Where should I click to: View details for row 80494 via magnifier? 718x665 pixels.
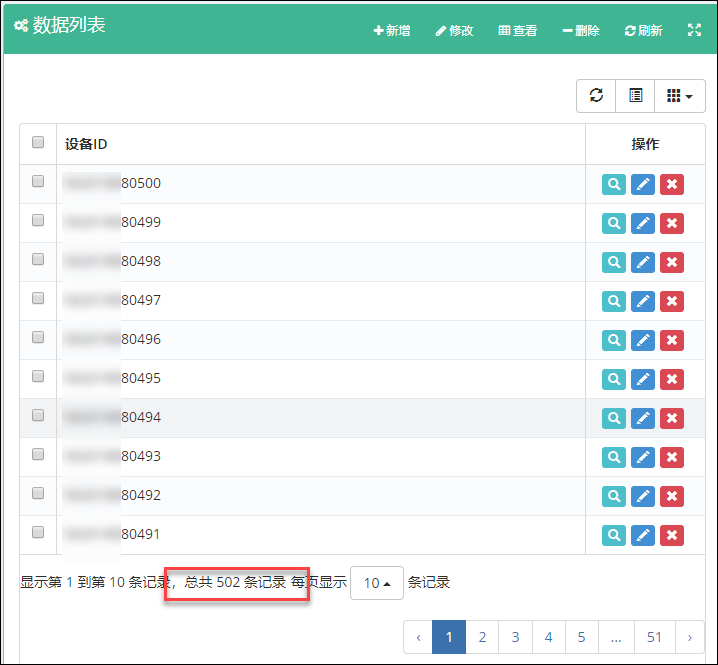(x=614, y=418)
